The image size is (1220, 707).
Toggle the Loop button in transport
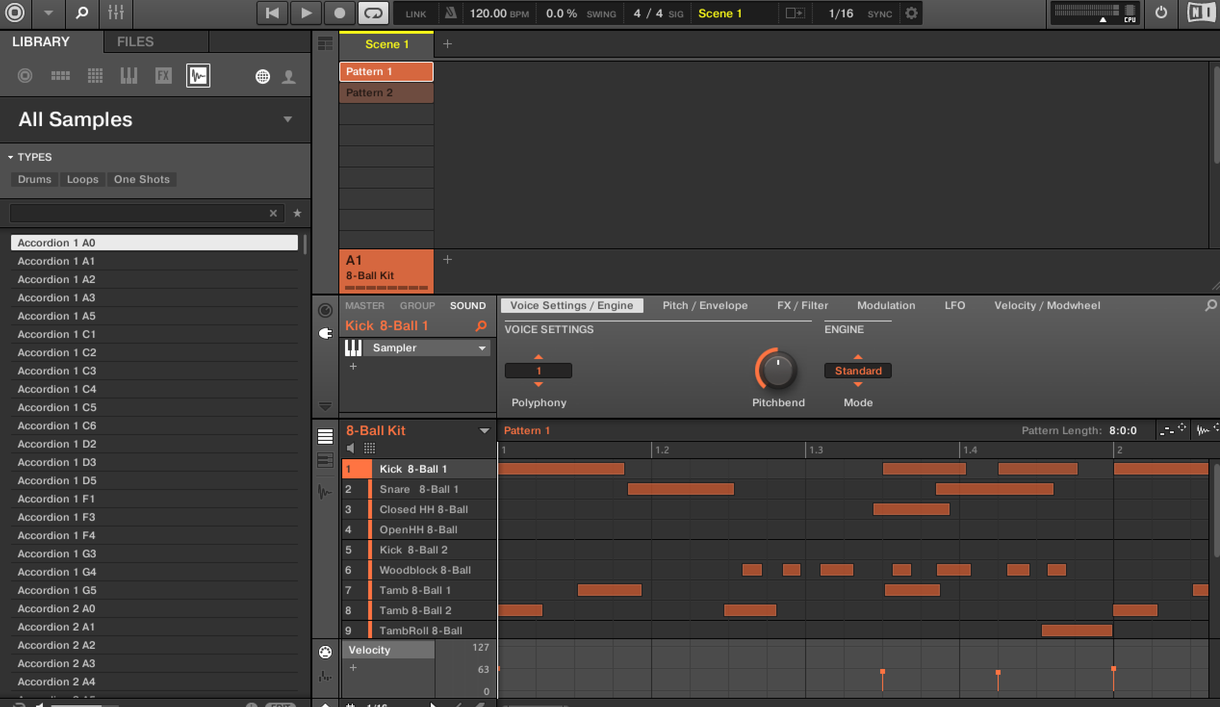(x=373, y=13)
